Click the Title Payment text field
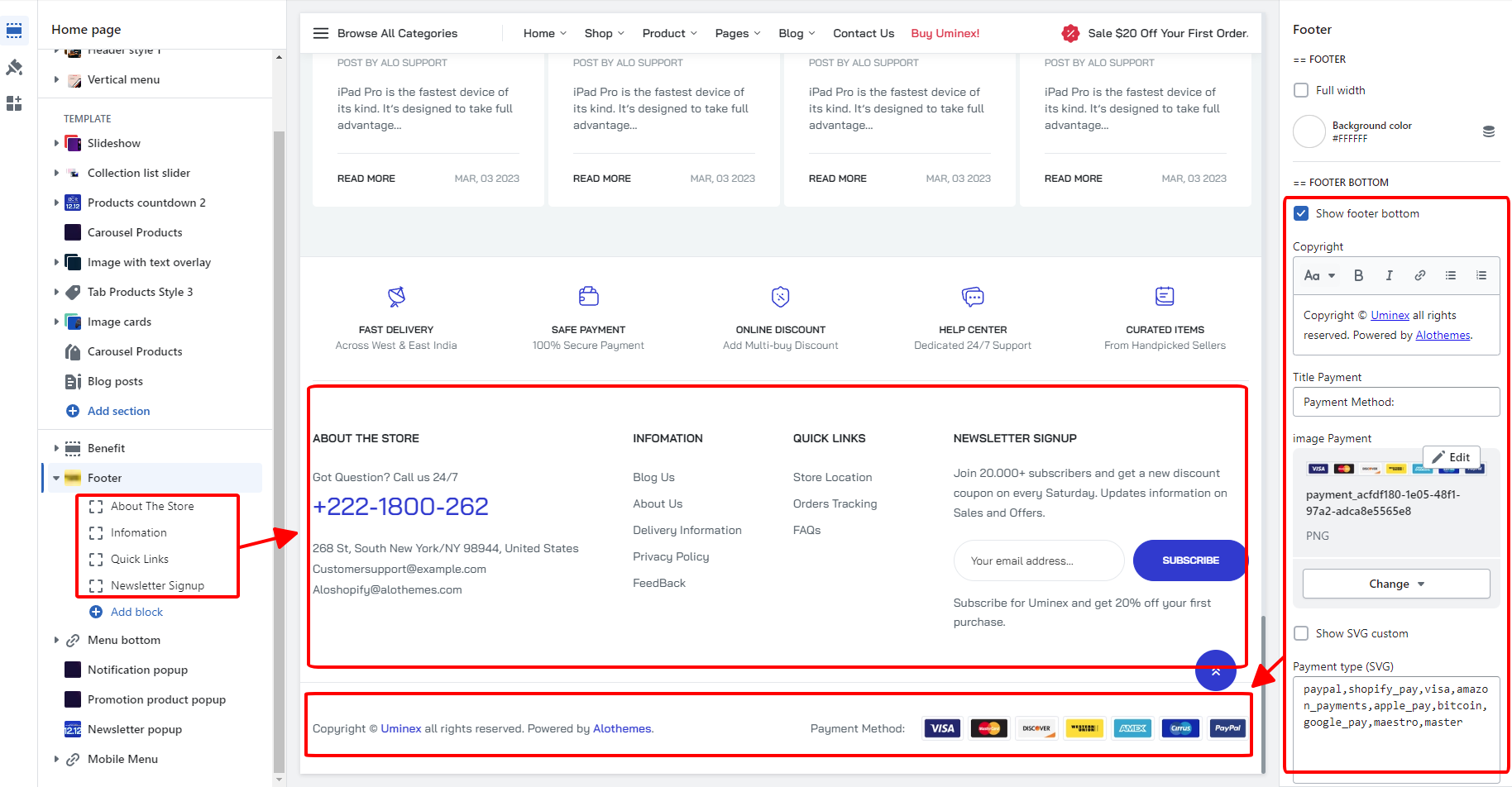Image resolution: width=1512 pixels, height=787 pixels. (1395, 402)
